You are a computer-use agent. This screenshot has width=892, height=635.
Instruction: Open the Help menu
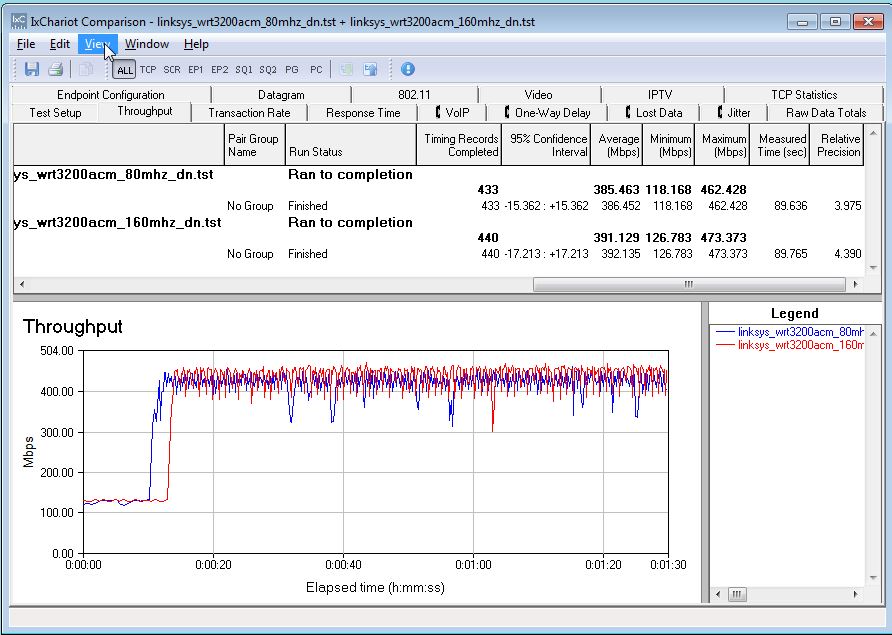coord(196,44)
